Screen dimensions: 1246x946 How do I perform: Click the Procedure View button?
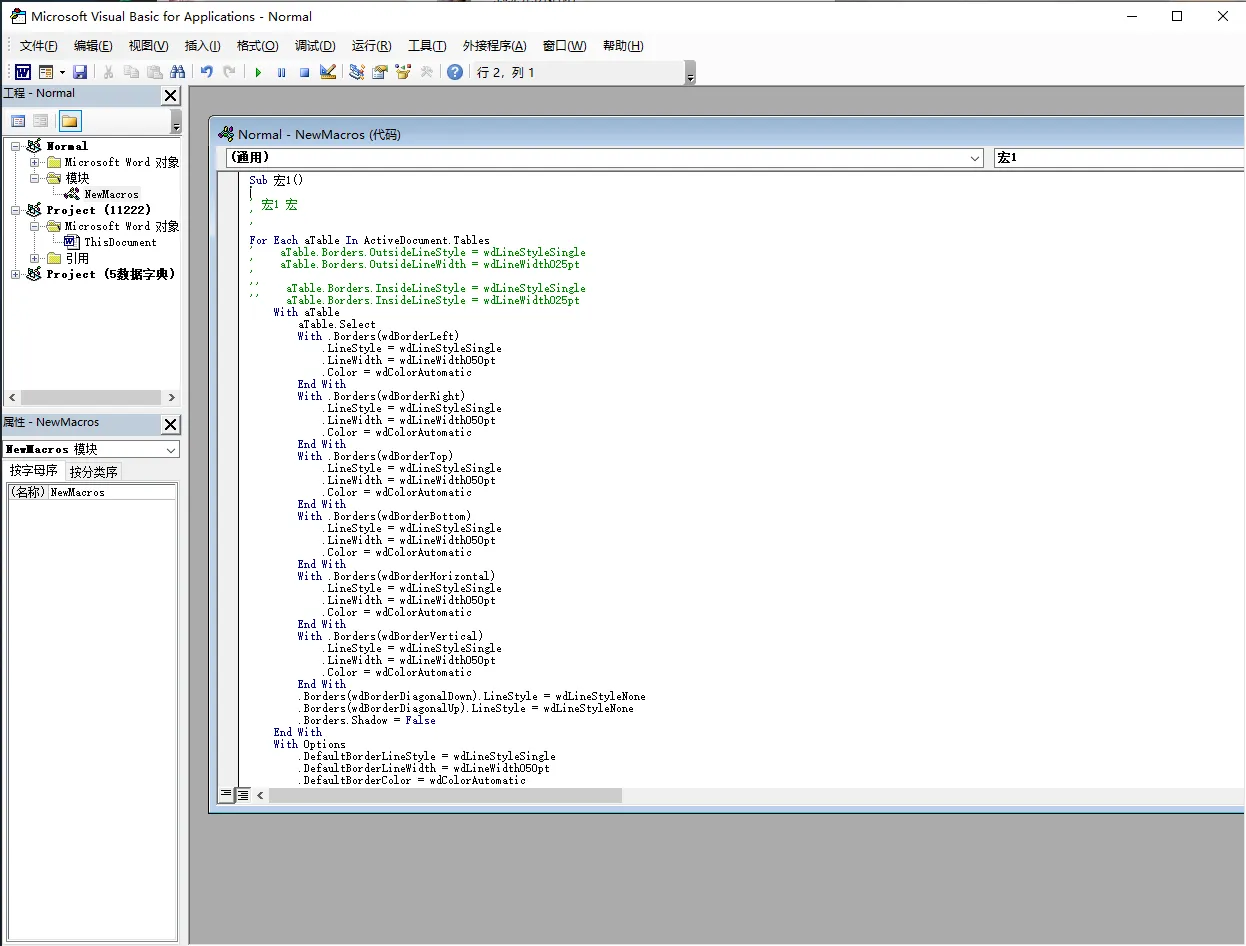[226, 795]
